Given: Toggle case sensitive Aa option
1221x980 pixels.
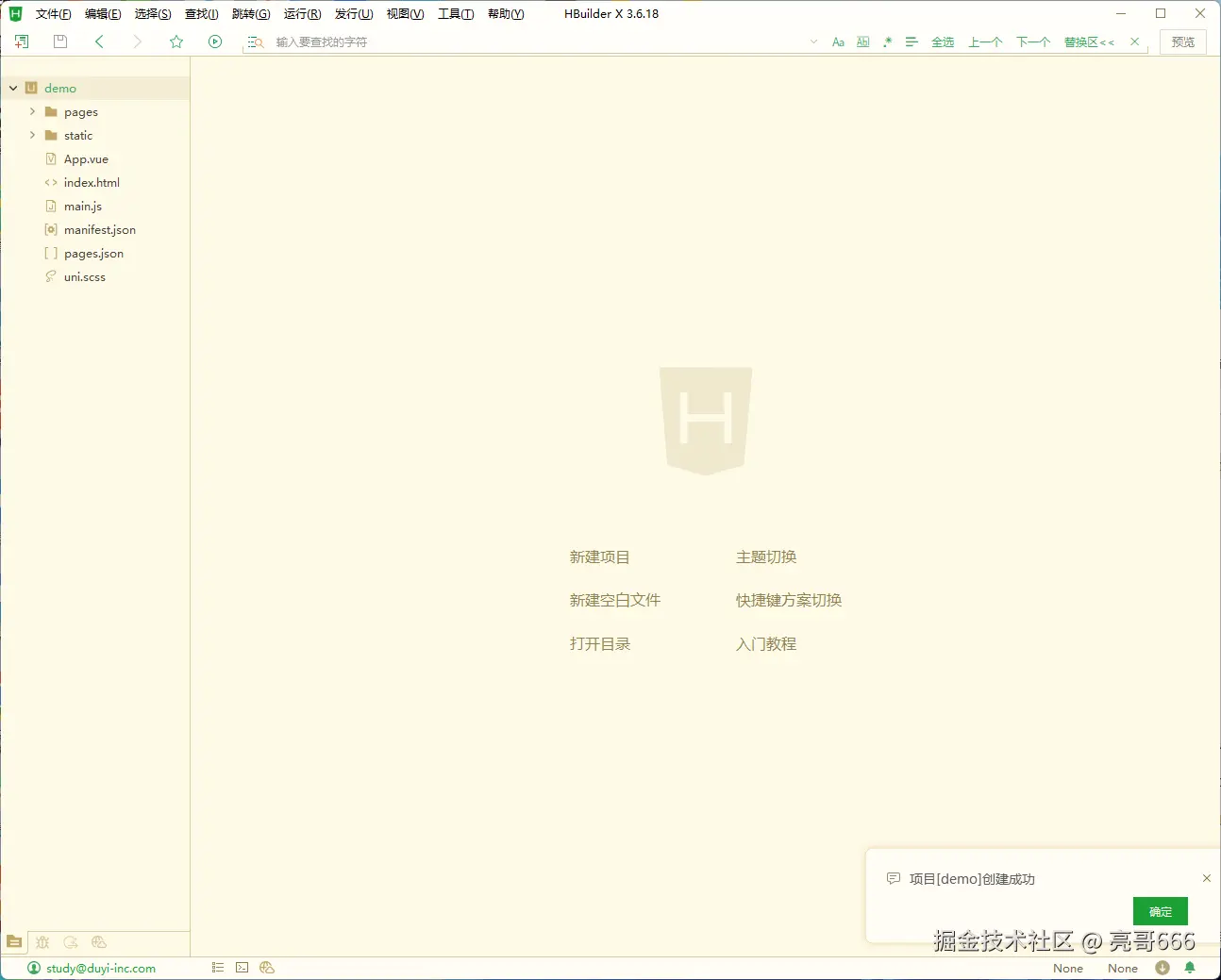Looking at the screenshot, I should click(838, 42).
